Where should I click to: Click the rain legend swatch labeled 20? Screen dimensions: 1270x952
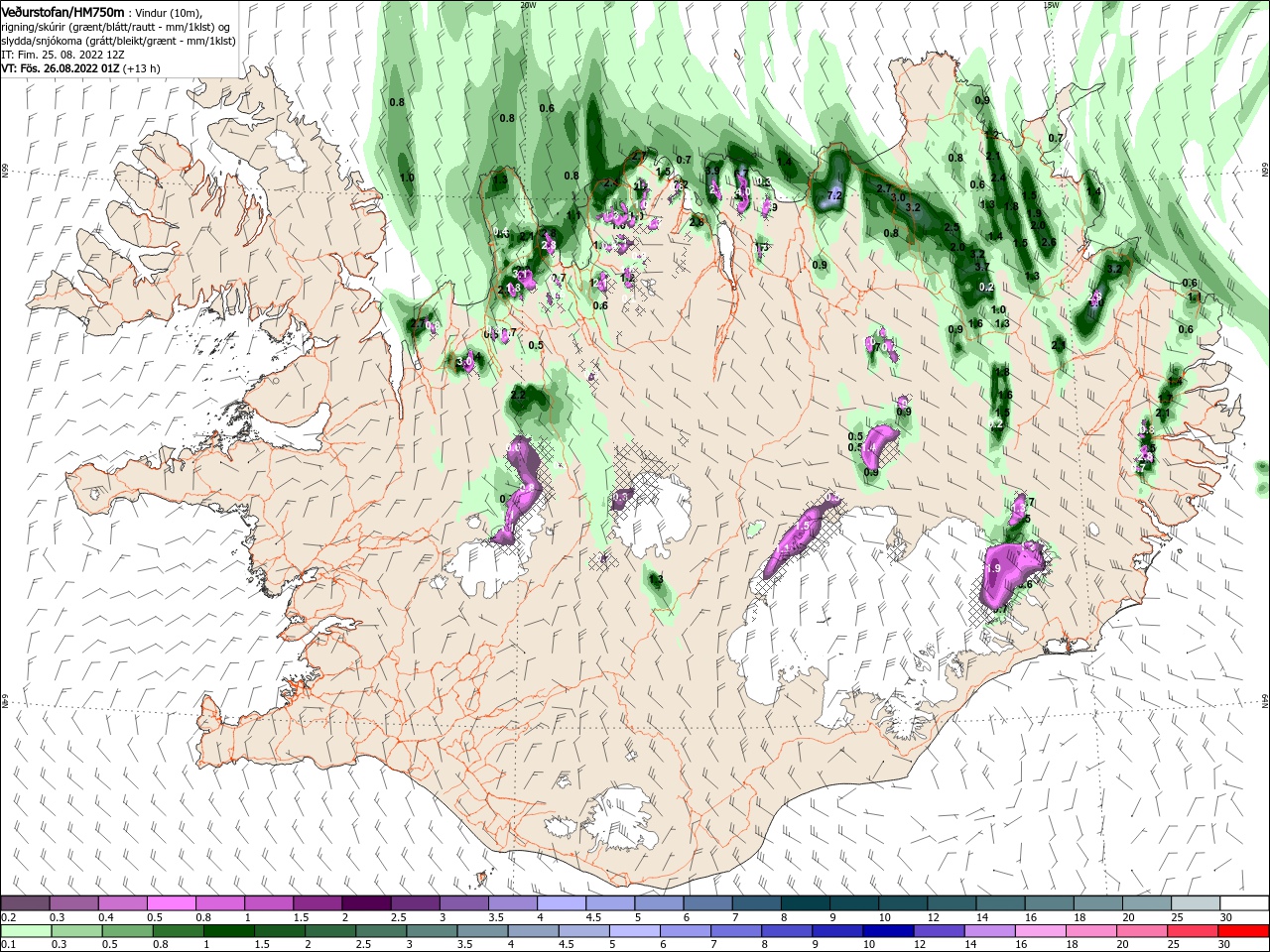pos(1141,931)
